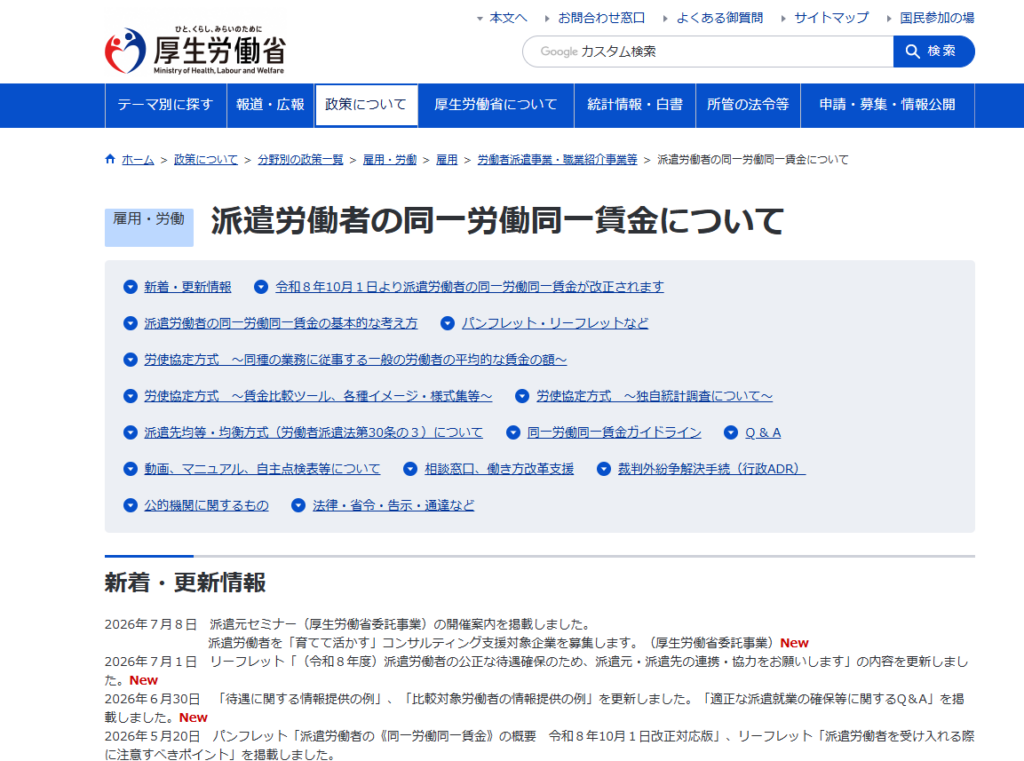
Task: Click arrow icon beside 平均的な賃金の額 link
Action: coord(131,360)
